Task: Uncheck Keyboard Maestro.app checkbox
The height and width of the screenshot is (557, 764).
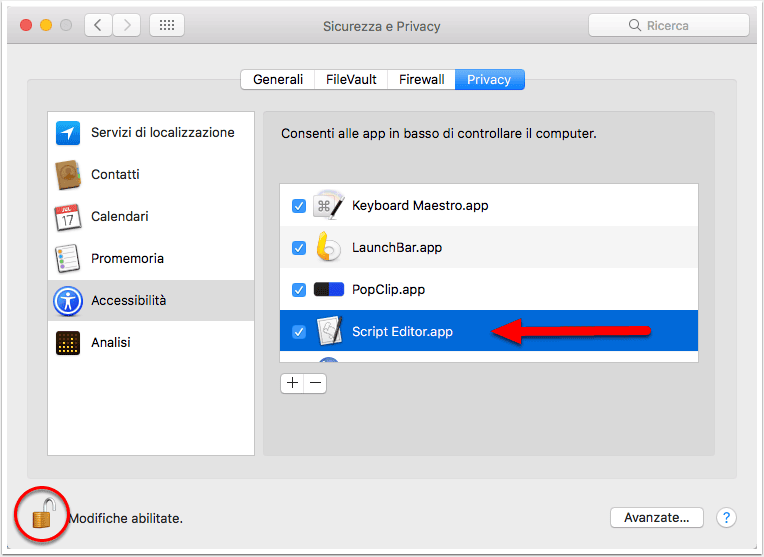Action: [299, 206]
